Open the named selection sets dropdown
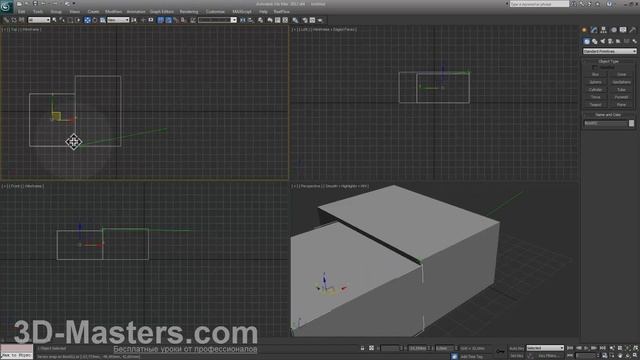This screenshot has height=360, width=640. (x=217, y=20)
